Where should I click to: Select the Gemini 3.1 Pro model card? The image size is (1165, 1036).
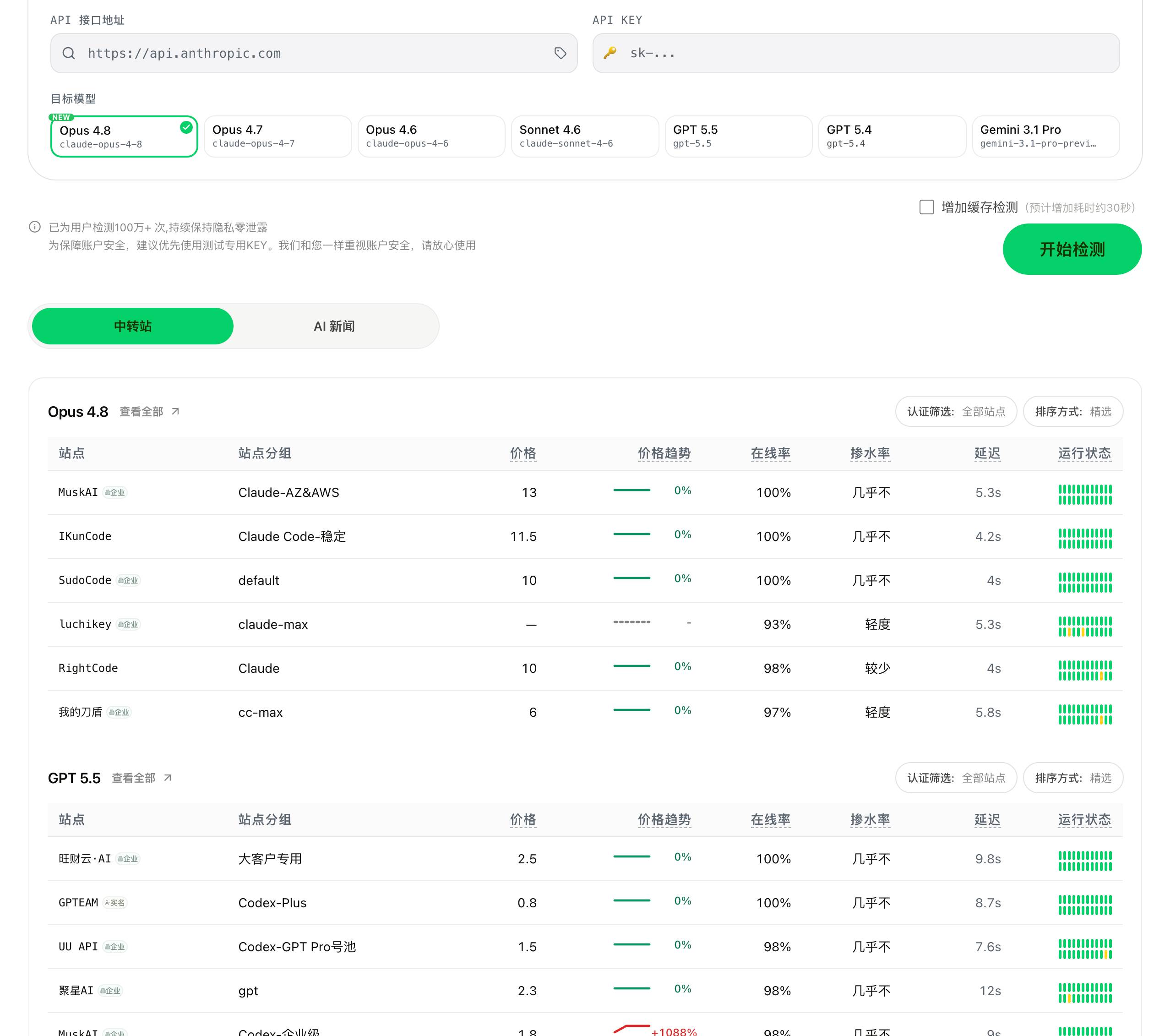[x=1046, y=136]
